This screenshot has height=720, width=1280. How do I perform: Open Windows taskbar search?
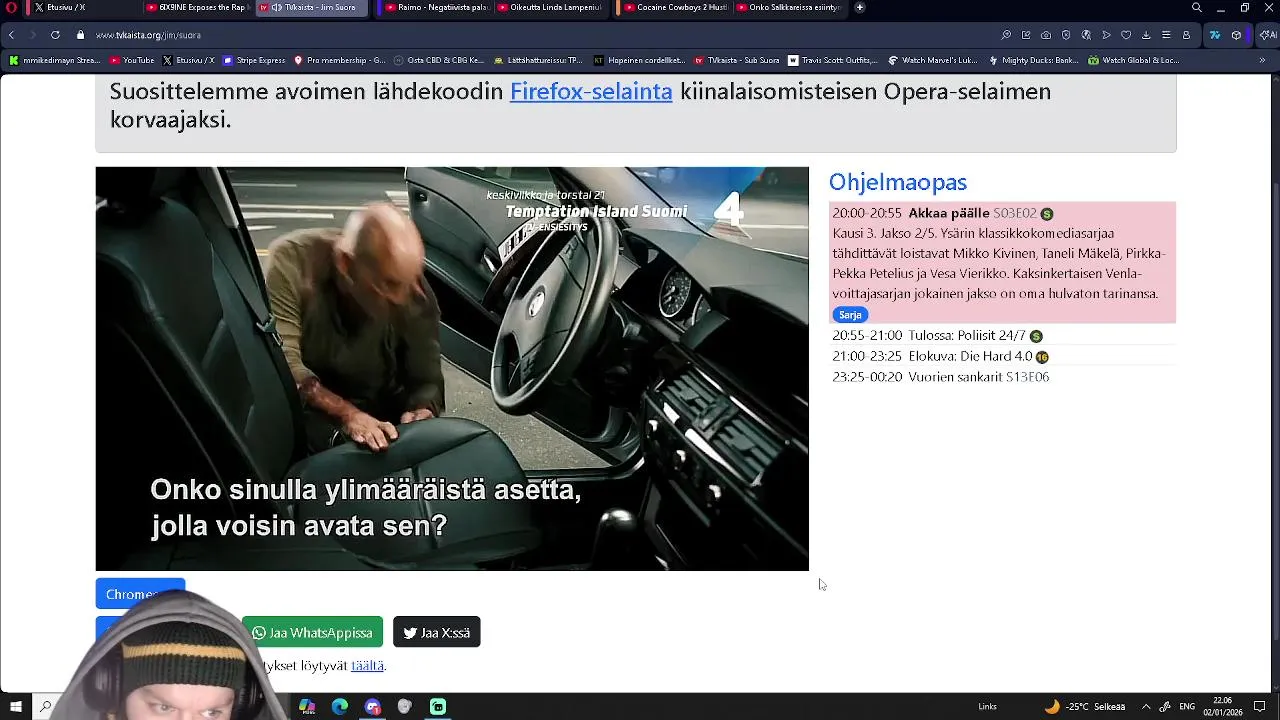click(45, 706)
